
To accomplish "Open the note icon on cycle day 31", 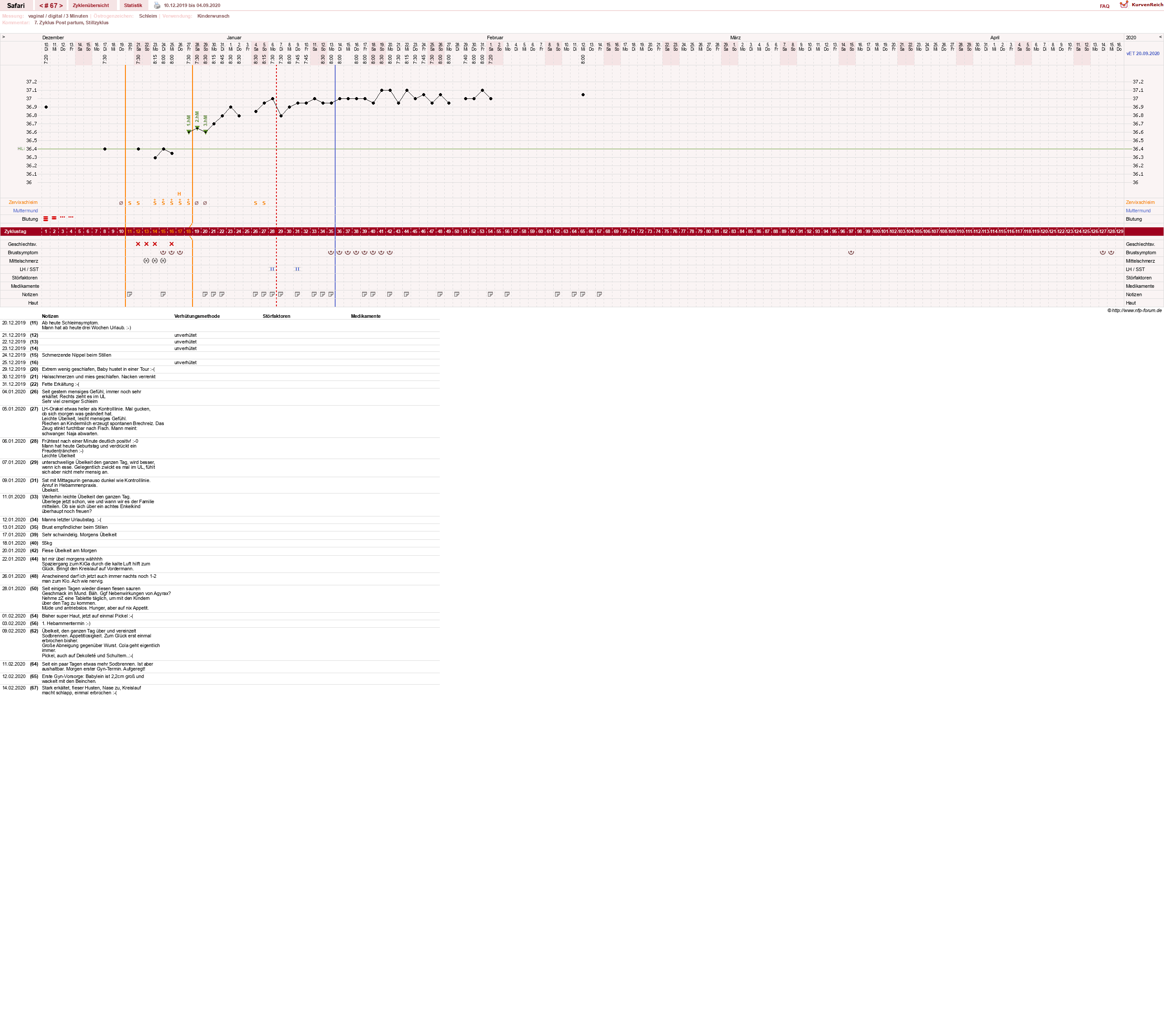I will click(297, 294).
